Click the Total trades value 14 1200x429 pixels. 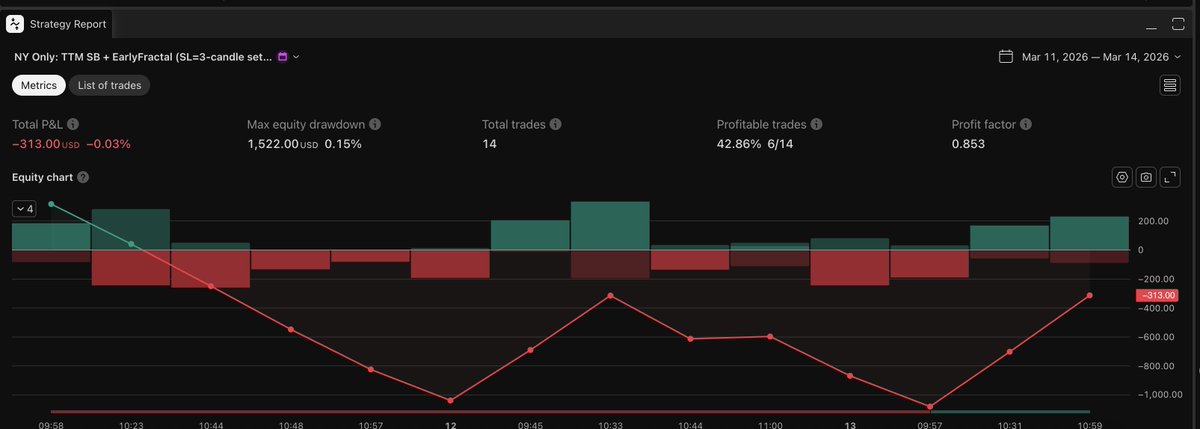(x=489, y=144)
